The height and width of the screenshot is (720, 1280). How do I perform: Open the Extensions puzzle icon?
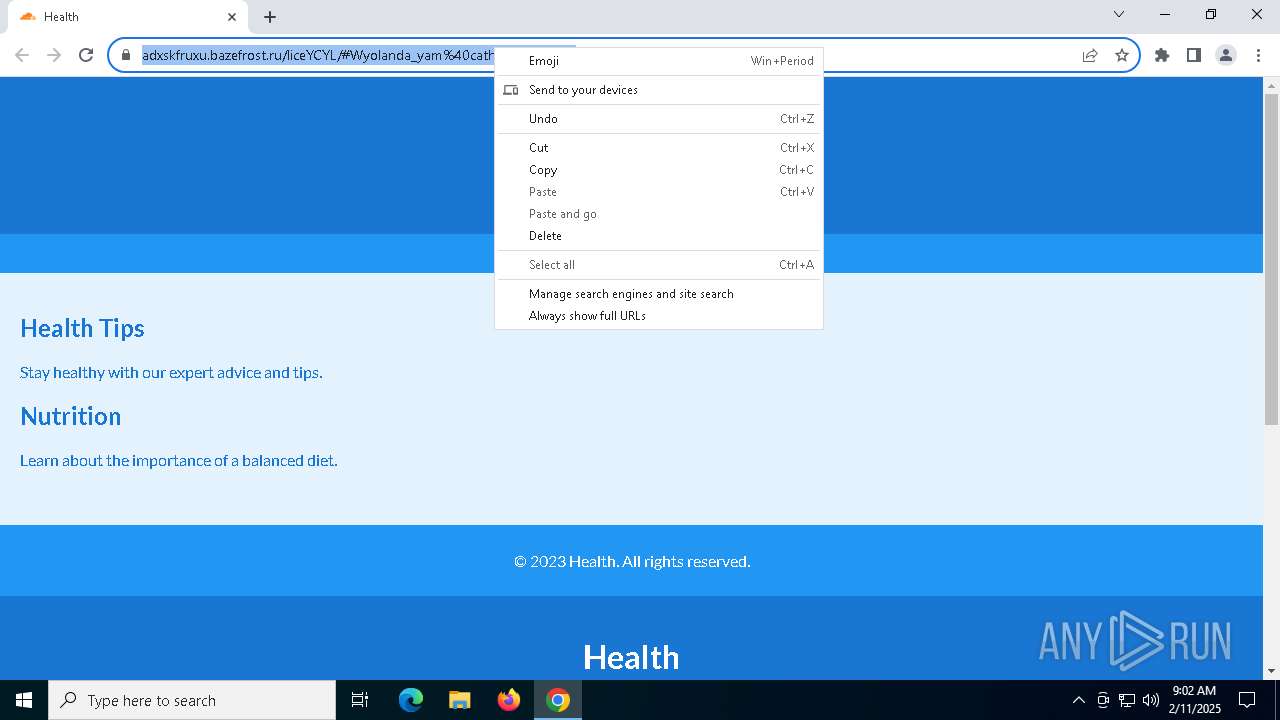(1162, 55)
